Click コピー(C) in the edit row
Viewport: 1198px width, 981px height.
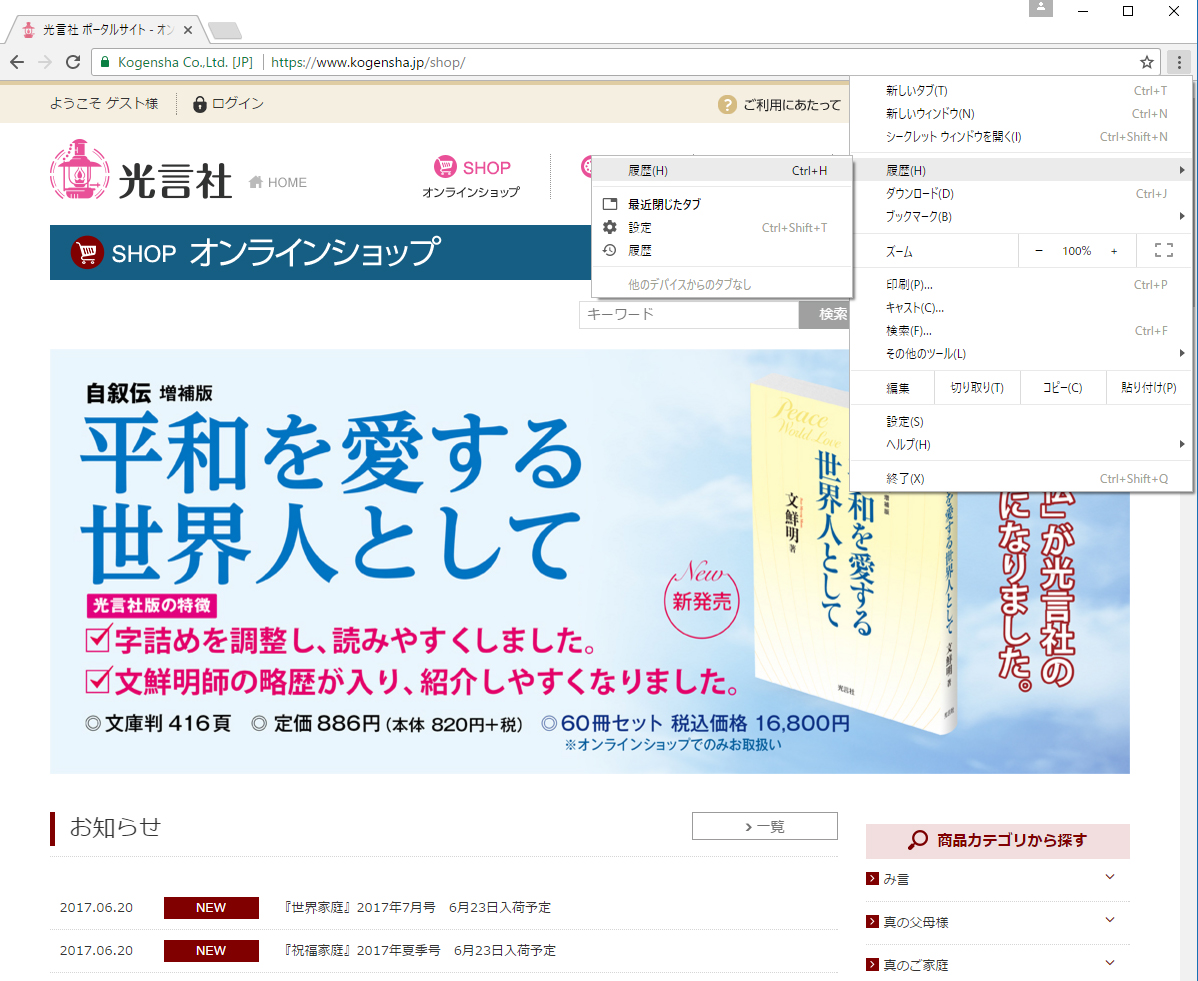point(1063,387)
